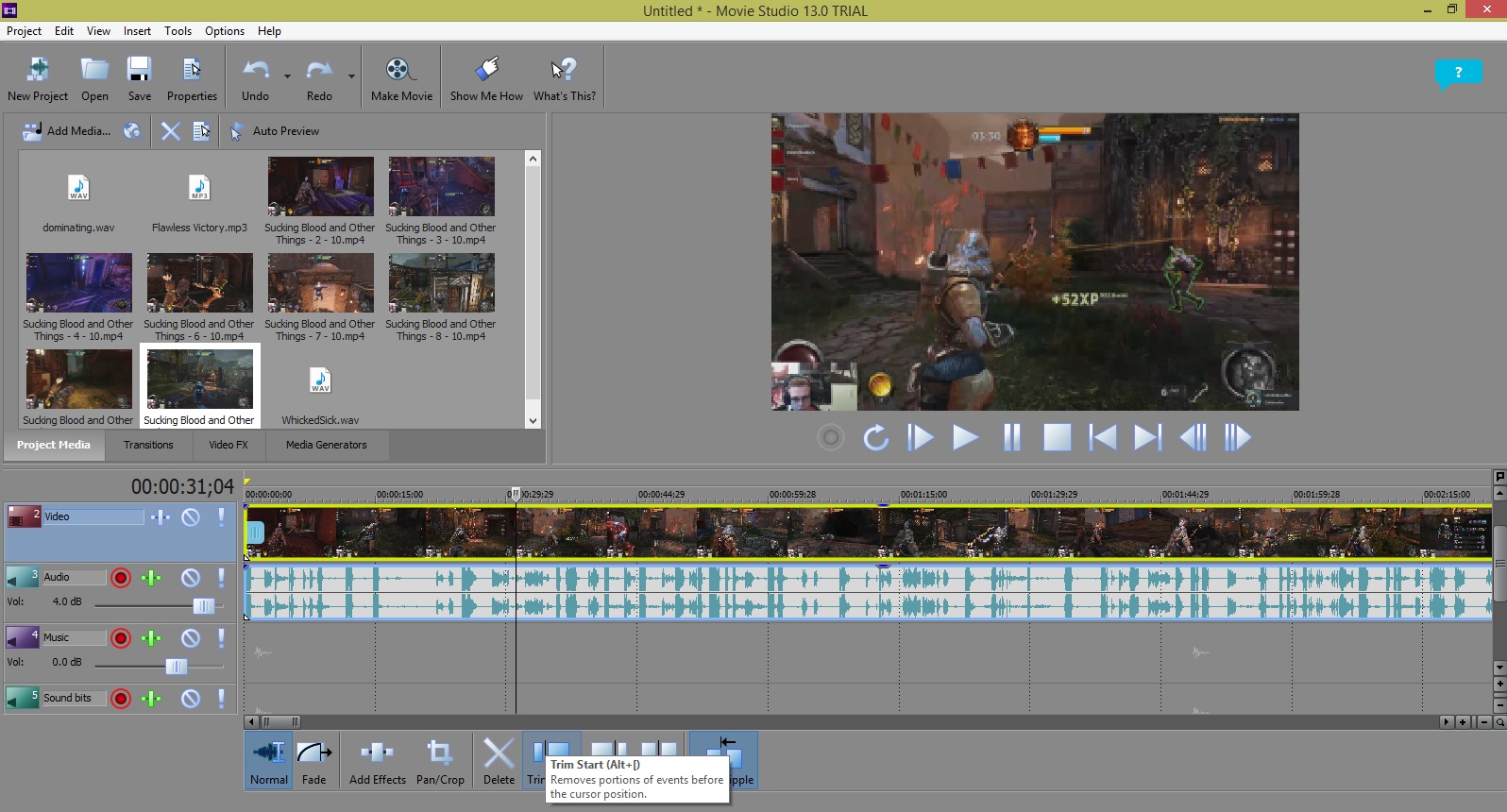The height and width of the screenshot is (812, 1507).
Task: Expand the Undo history dropdown arrow
Action: (287, 77)
